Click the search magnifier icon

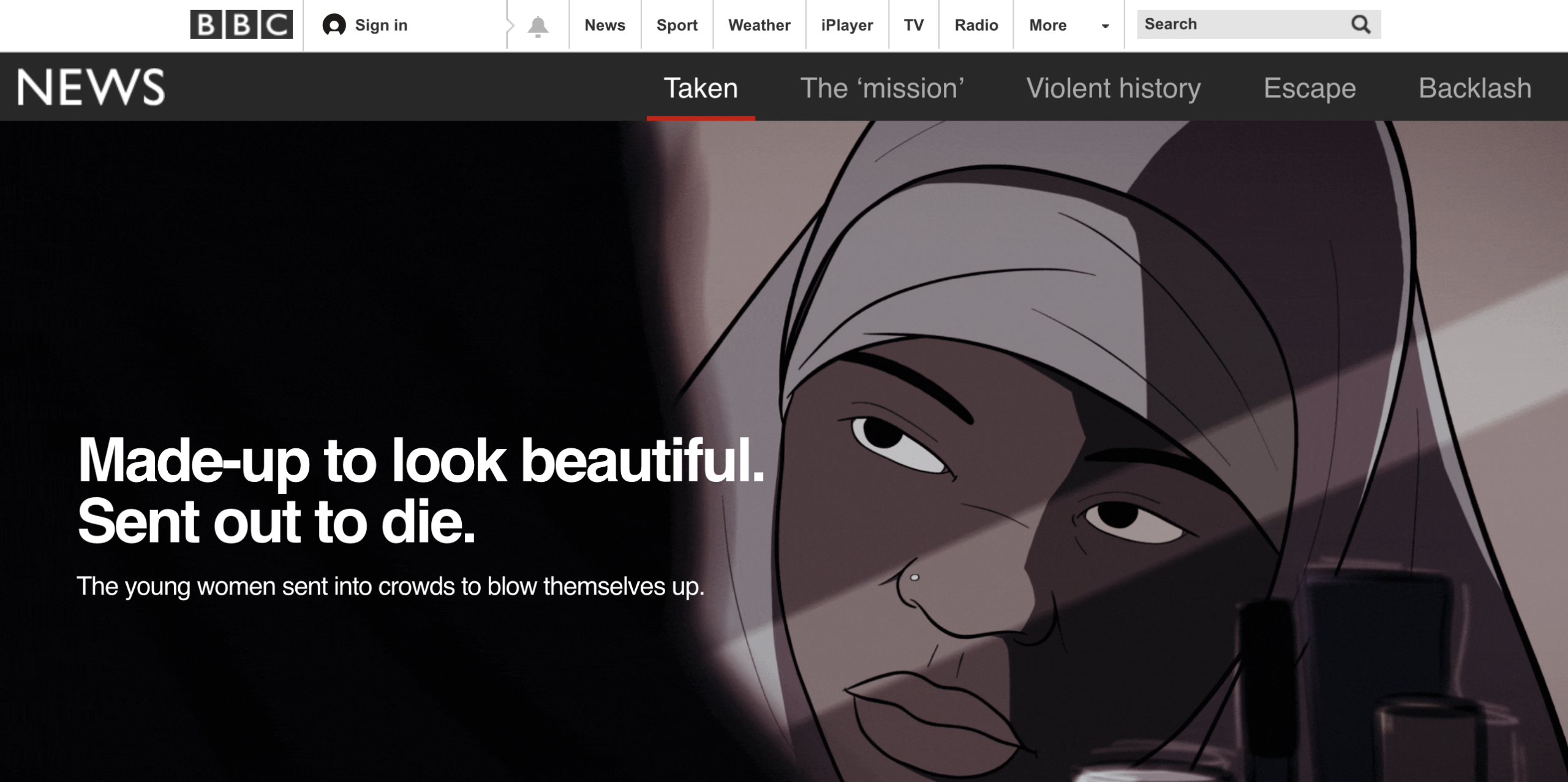pyautogui.click(x=1360, y=24)
